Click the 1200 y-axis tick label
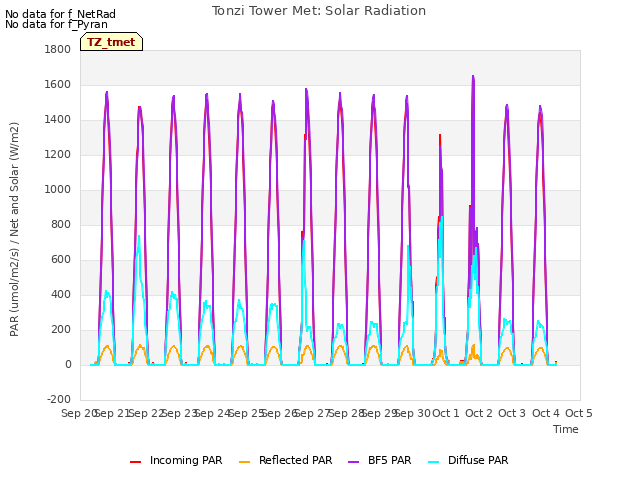The image size is (640, 480). click(x=58, y=155)
